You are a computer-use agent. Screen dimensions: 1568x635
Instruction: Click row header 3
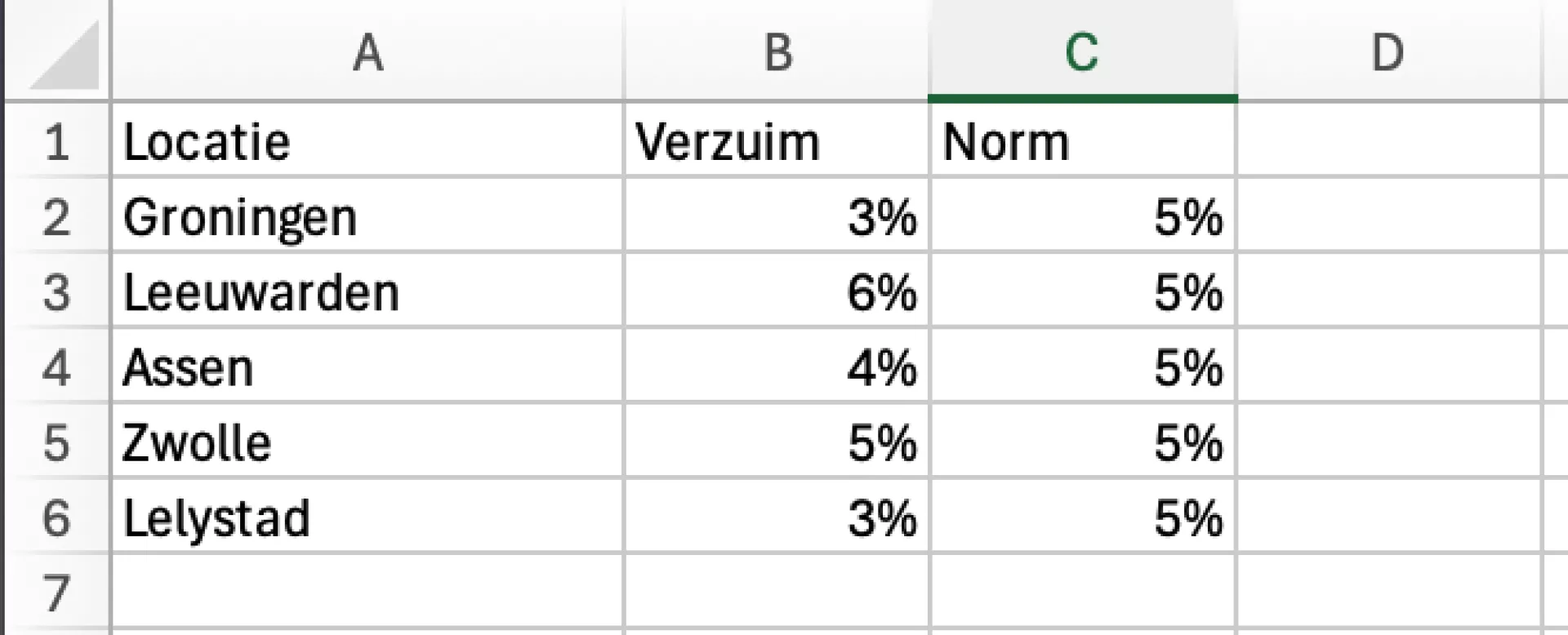[x=56, y=292]
